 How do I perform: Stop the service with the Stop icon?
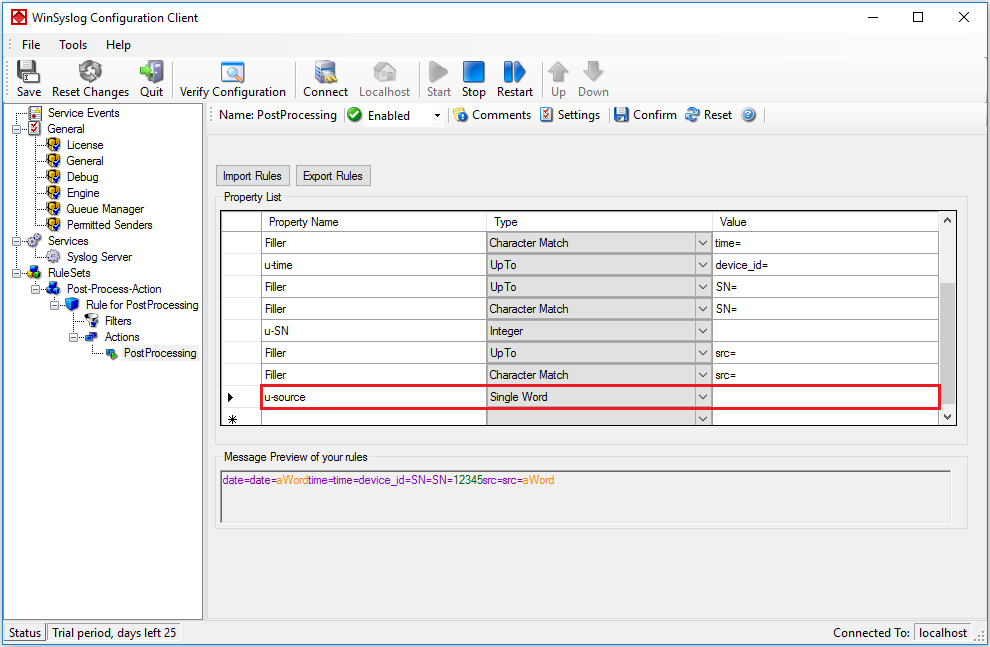[x=474, y=79]
